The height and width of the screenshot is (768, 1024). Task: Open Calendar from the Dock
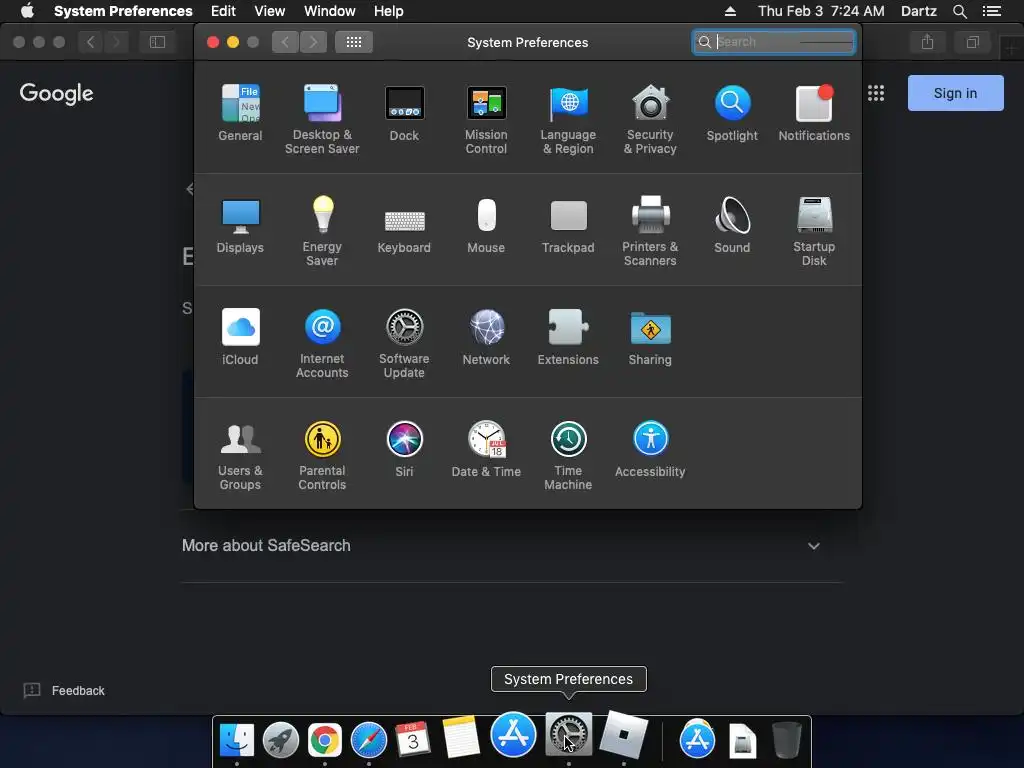(413, 740)
